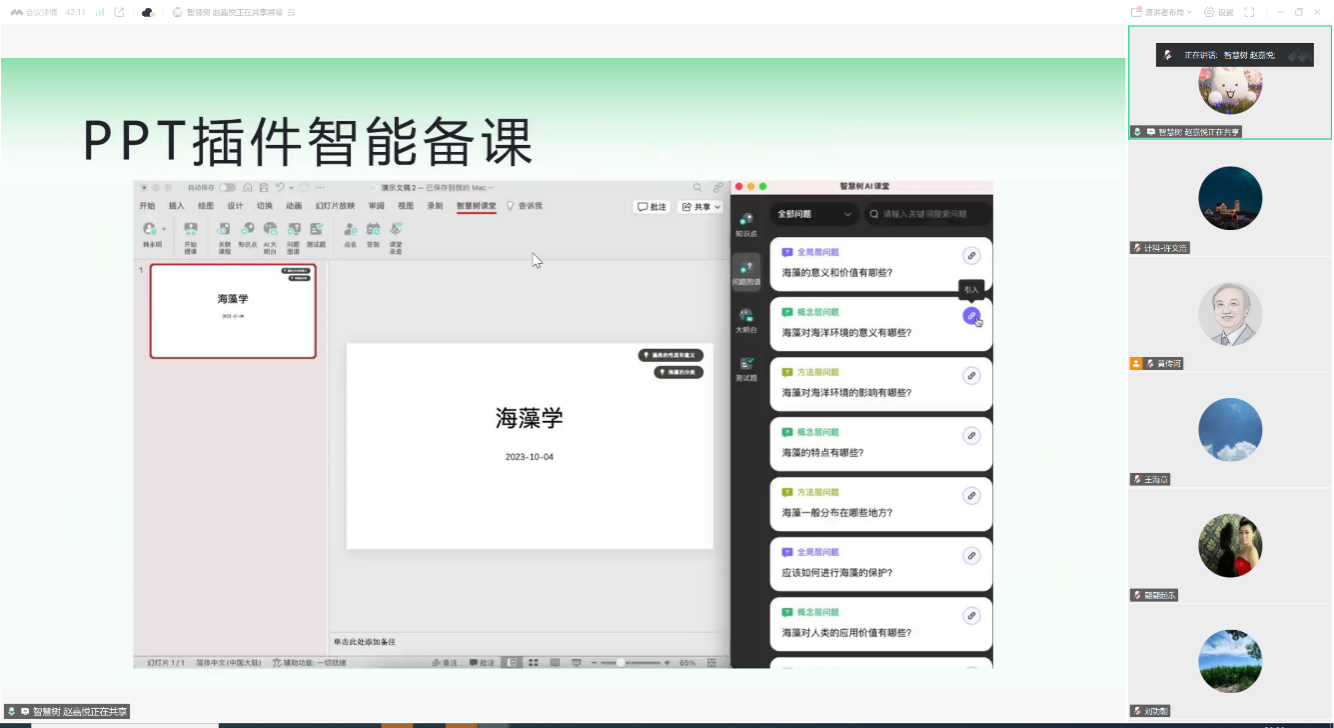Expand the 演讲者布局 layout menu
Screen dimensions: 1334x728
tap(1164, 12)
